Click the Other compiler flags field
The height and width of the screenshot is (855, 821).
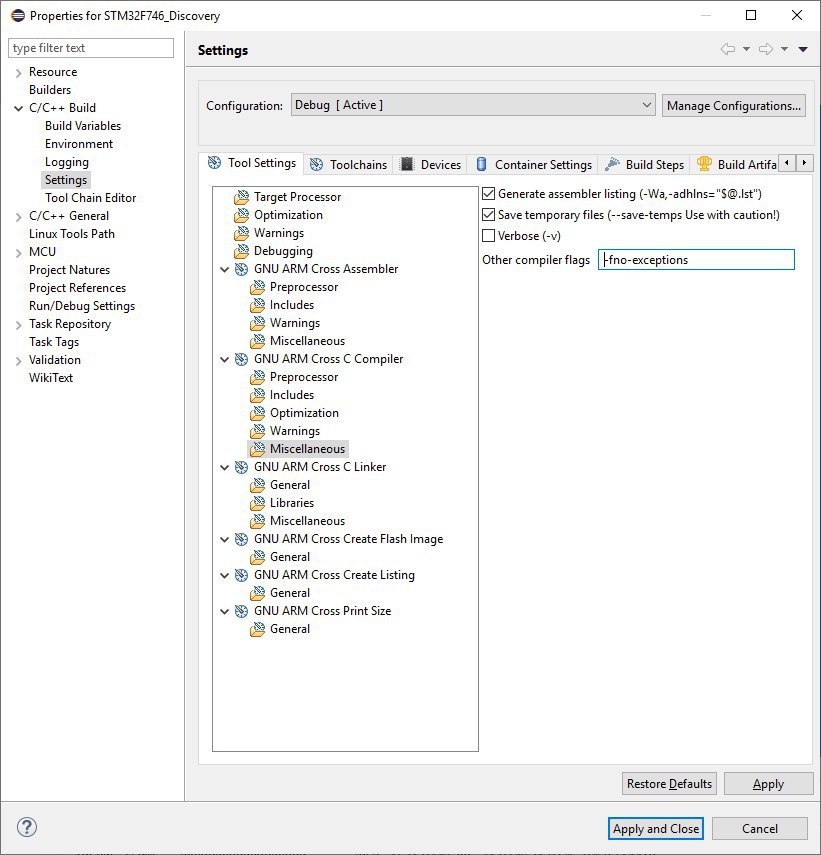click(x=696, y=260)
